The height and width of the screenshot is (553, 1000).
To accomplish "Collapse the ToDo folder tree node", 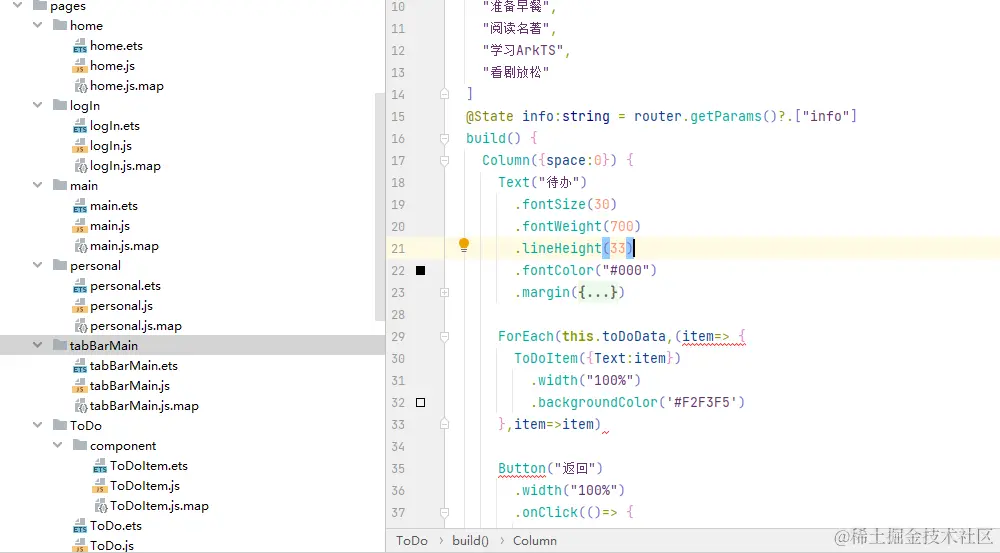I will [38, 425].
